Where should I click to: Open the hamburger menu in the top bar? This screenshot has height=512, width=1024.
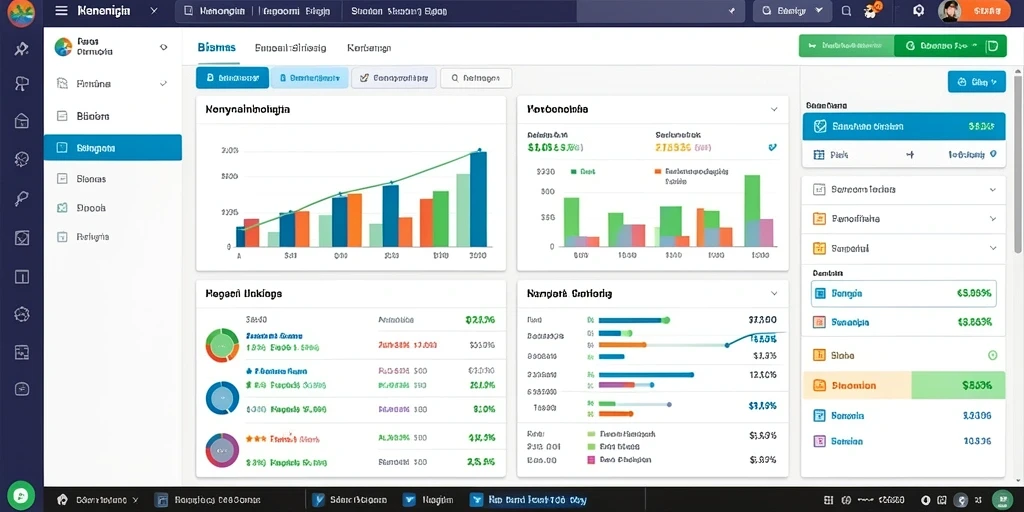pyautogui.click(x=61, y=10)
